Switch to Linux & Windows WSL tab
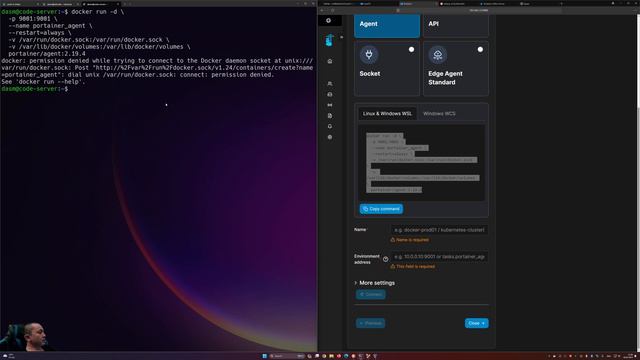The height and width of the screenshot is (360, 640). coord(387,113)
